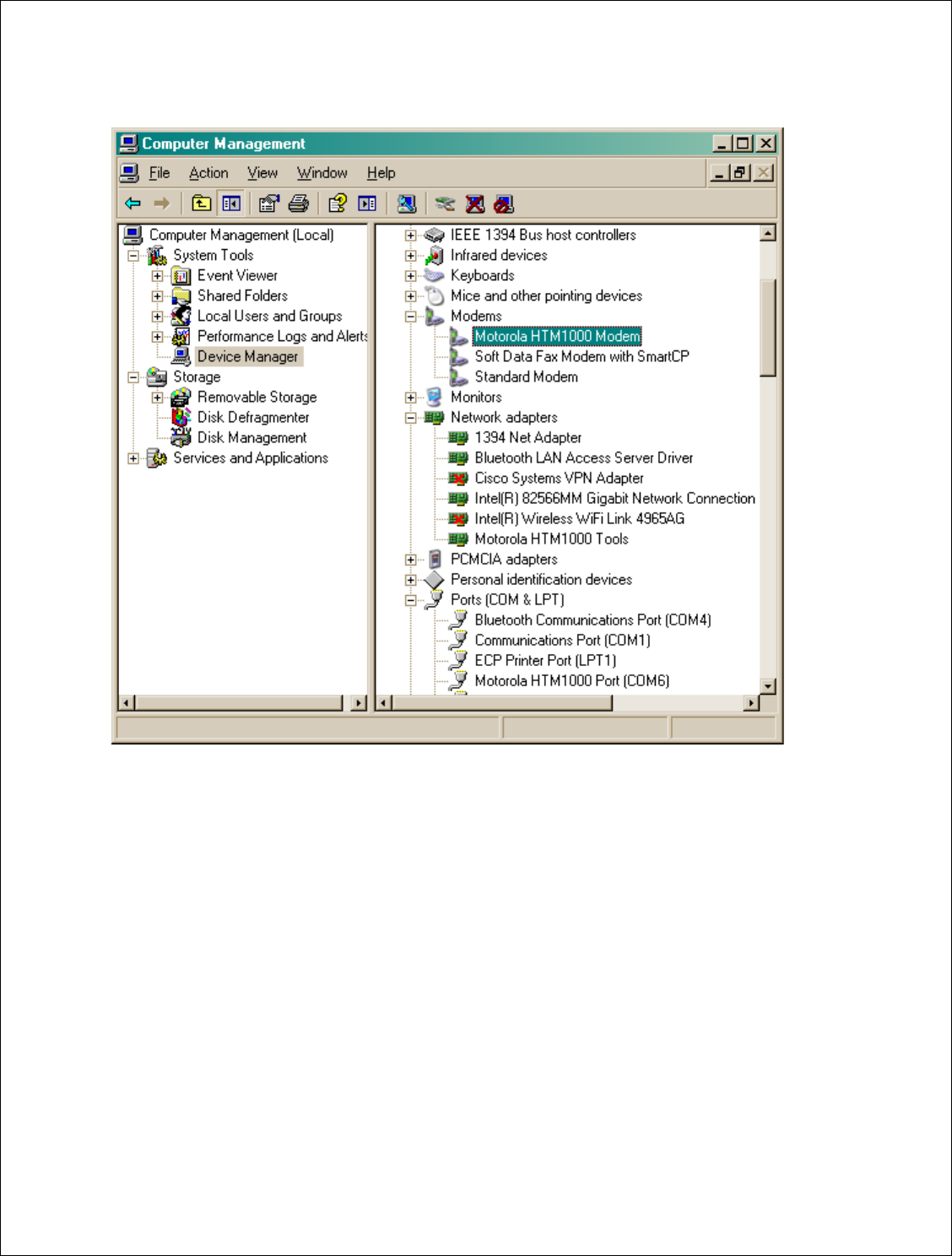The height and width of the screenshot is (1256, 952).
Task: Click Scan for hardware changes icon
Action: [406, 203]
